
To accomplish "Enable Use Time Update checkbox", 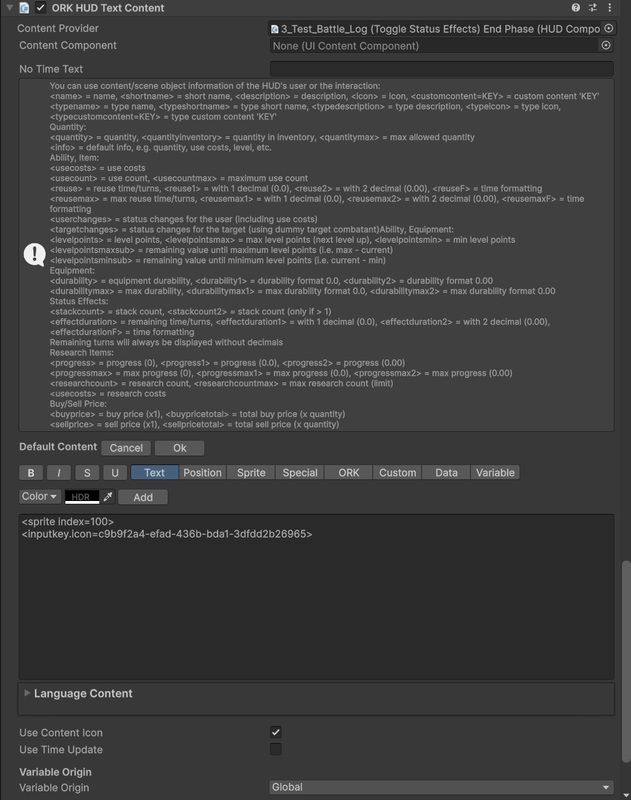I will (x=275, y=749).
